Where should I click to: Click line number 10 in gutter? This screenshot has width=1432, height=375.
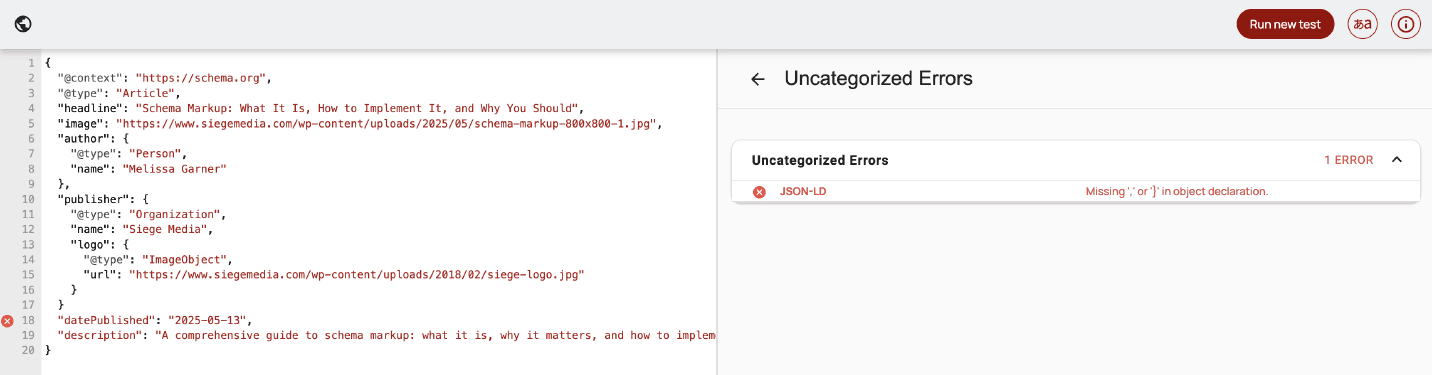point(29,199)
